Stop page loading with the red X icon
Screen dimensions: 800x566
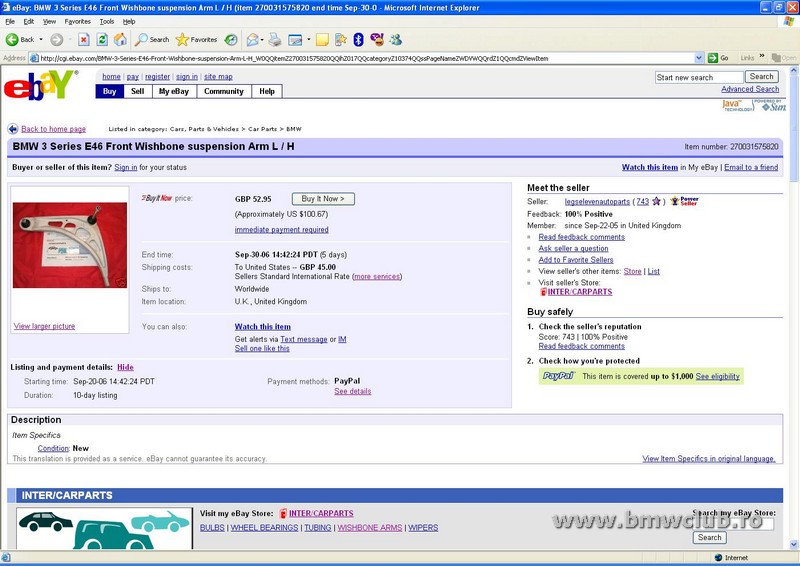[84, 39]
